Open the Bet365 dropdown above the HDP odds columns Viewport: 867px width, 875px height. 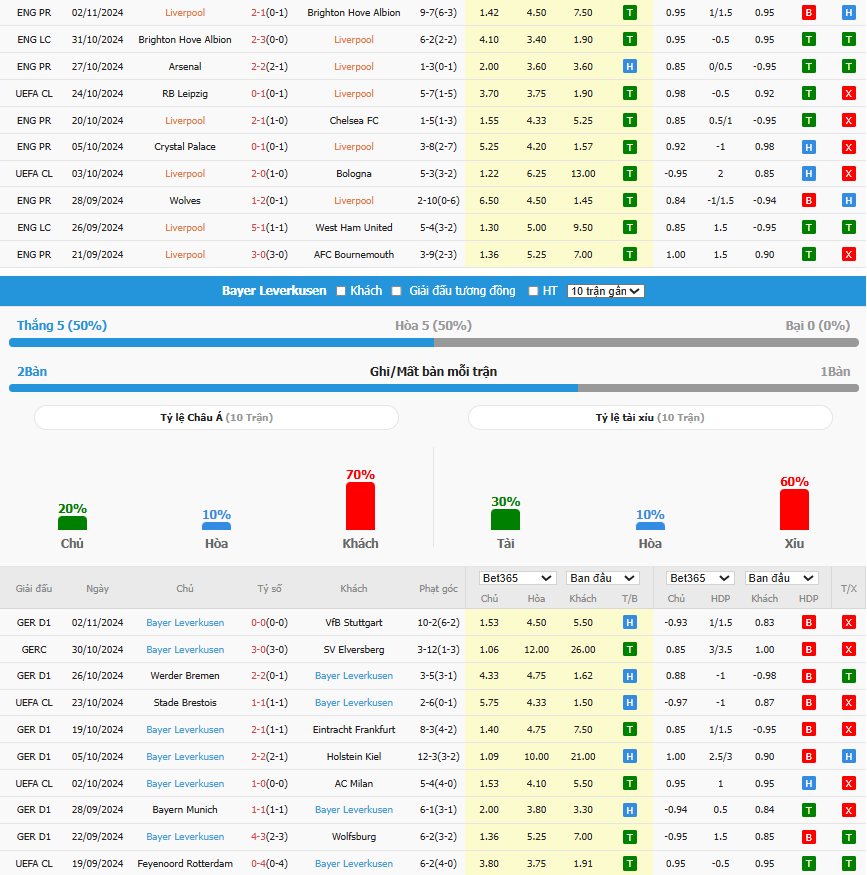tap(700, 578)
